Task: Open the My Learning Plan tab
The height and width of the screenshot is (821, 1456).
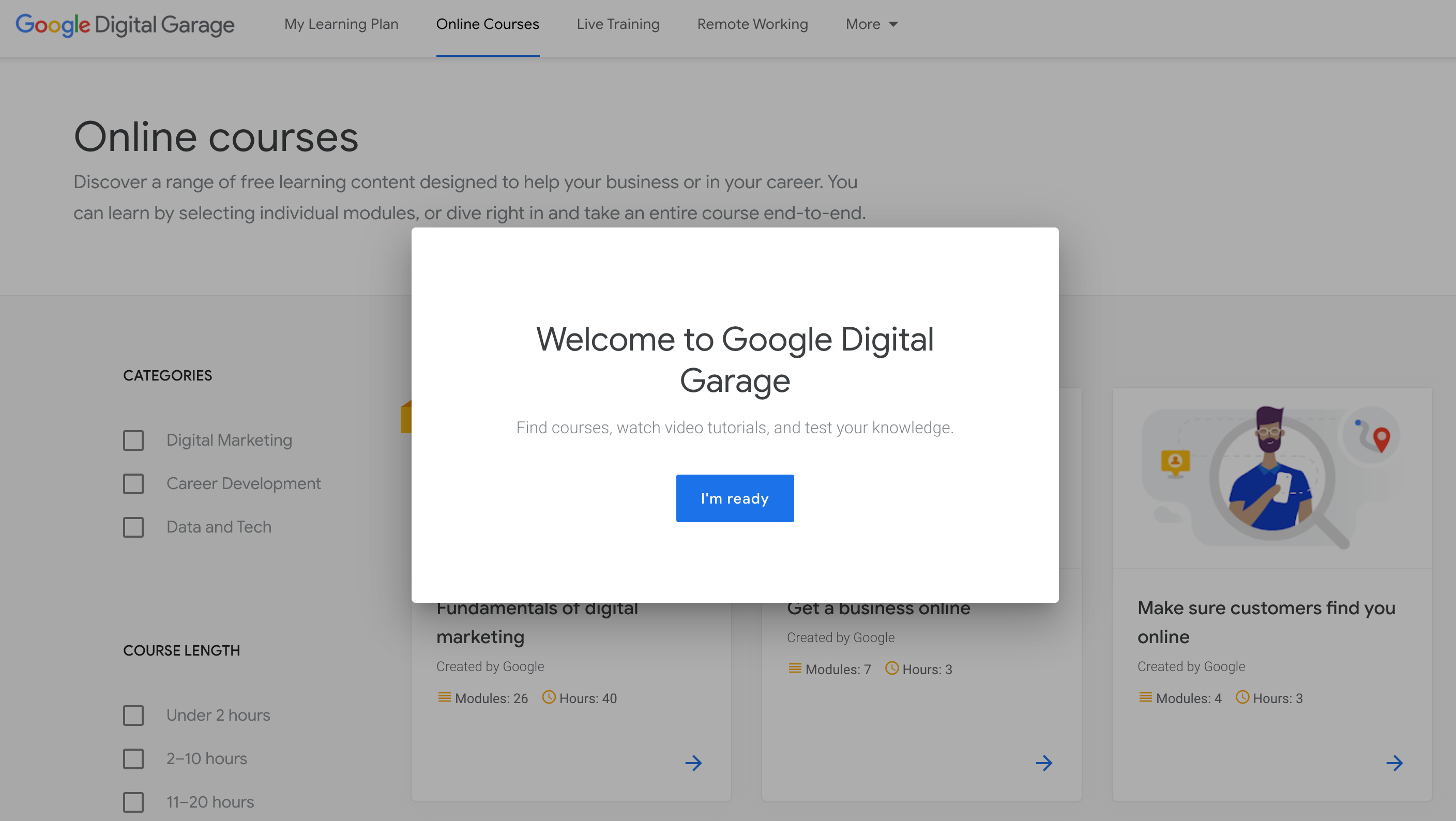Action: click(x=340, y=24)
